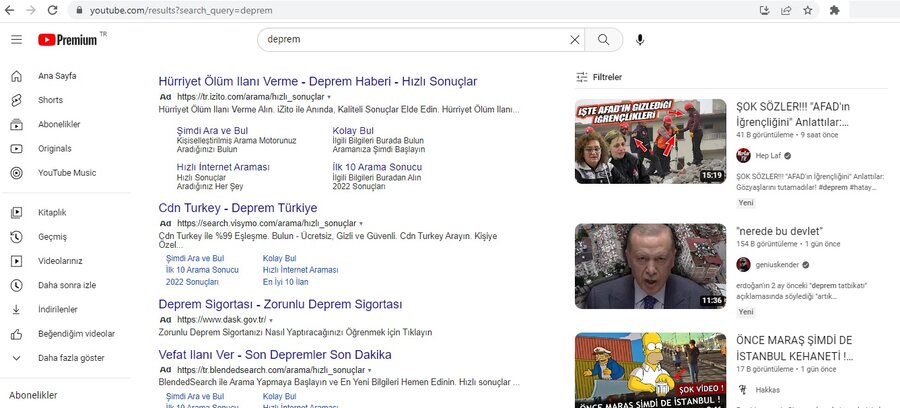Click the YouTube Premium logo

68,39
